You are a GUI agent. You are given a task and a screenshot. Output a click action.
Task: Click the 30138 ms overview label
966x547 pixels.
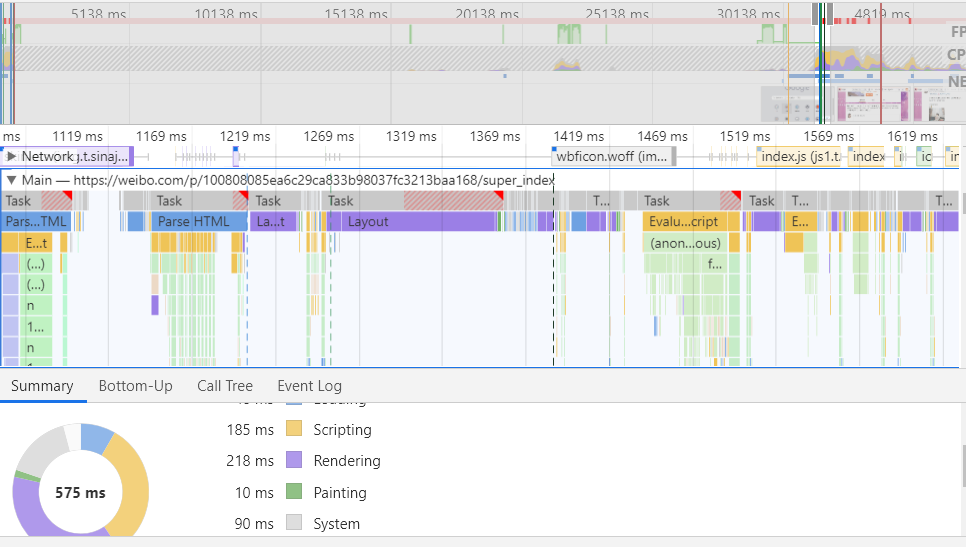click(748, 13)
